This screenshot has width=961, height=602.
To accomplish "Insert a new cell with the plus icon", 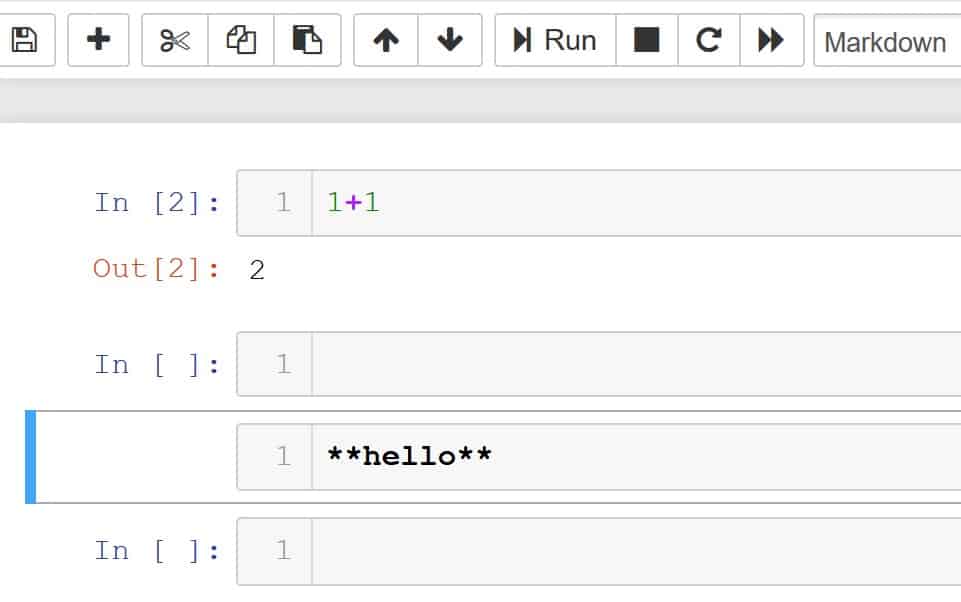I will coord(98,40).
